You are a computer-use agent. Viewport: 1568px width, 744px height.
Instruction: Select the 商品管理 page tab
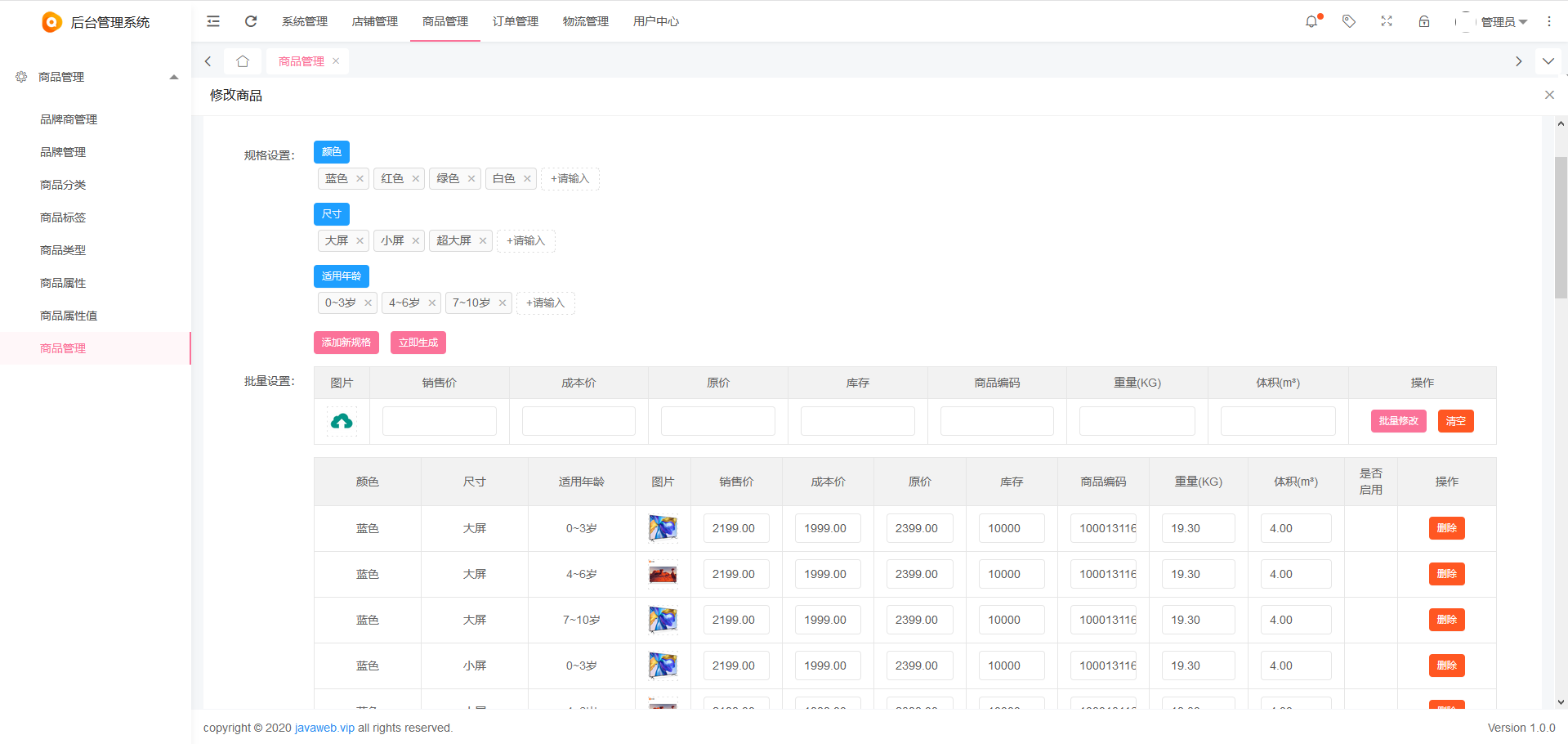pyautogui.click(x=302, y=61)
